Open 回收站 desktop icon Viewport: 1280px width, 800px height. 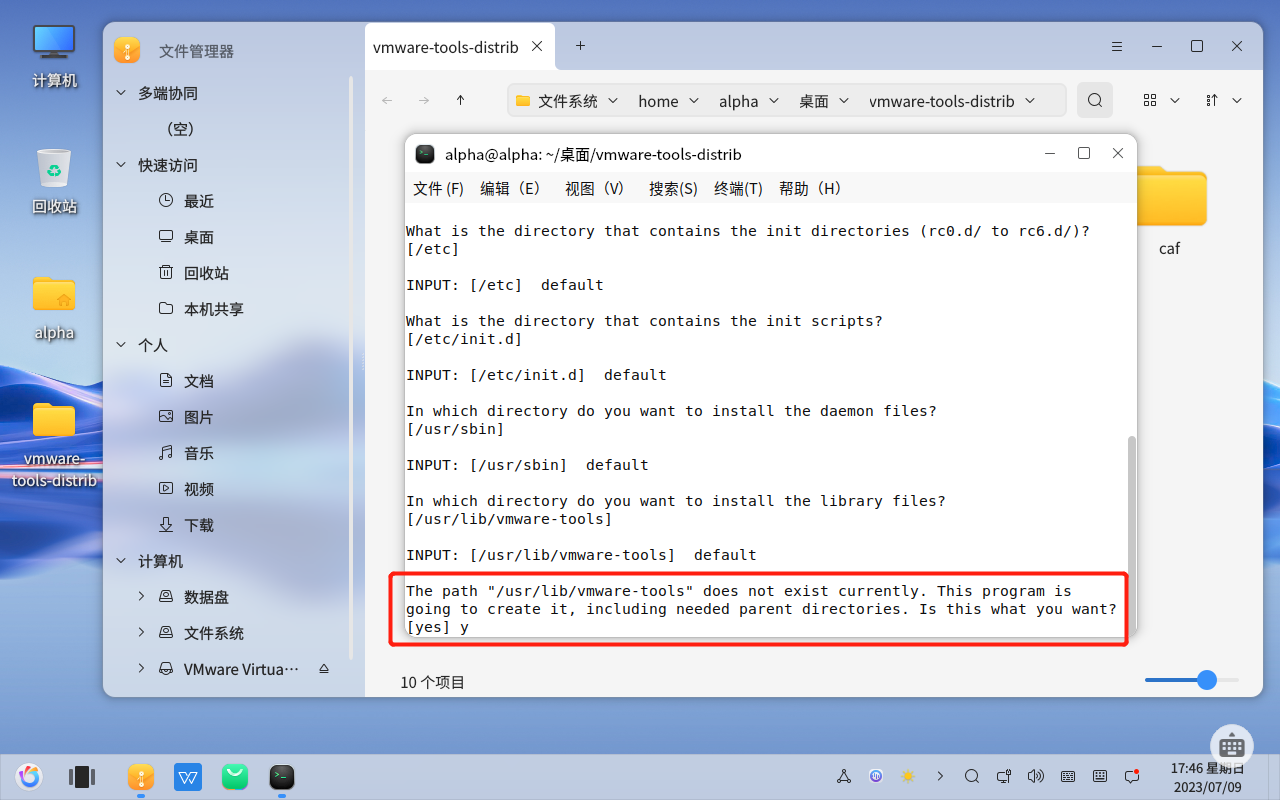54,181
